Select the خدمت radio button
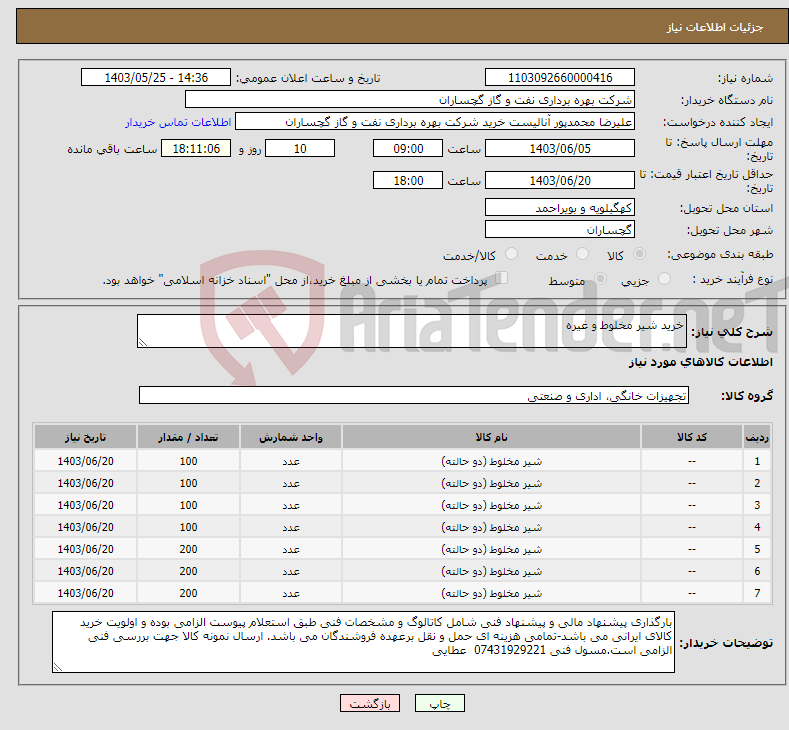Screen dimensions: 789x730 [582, 254]
